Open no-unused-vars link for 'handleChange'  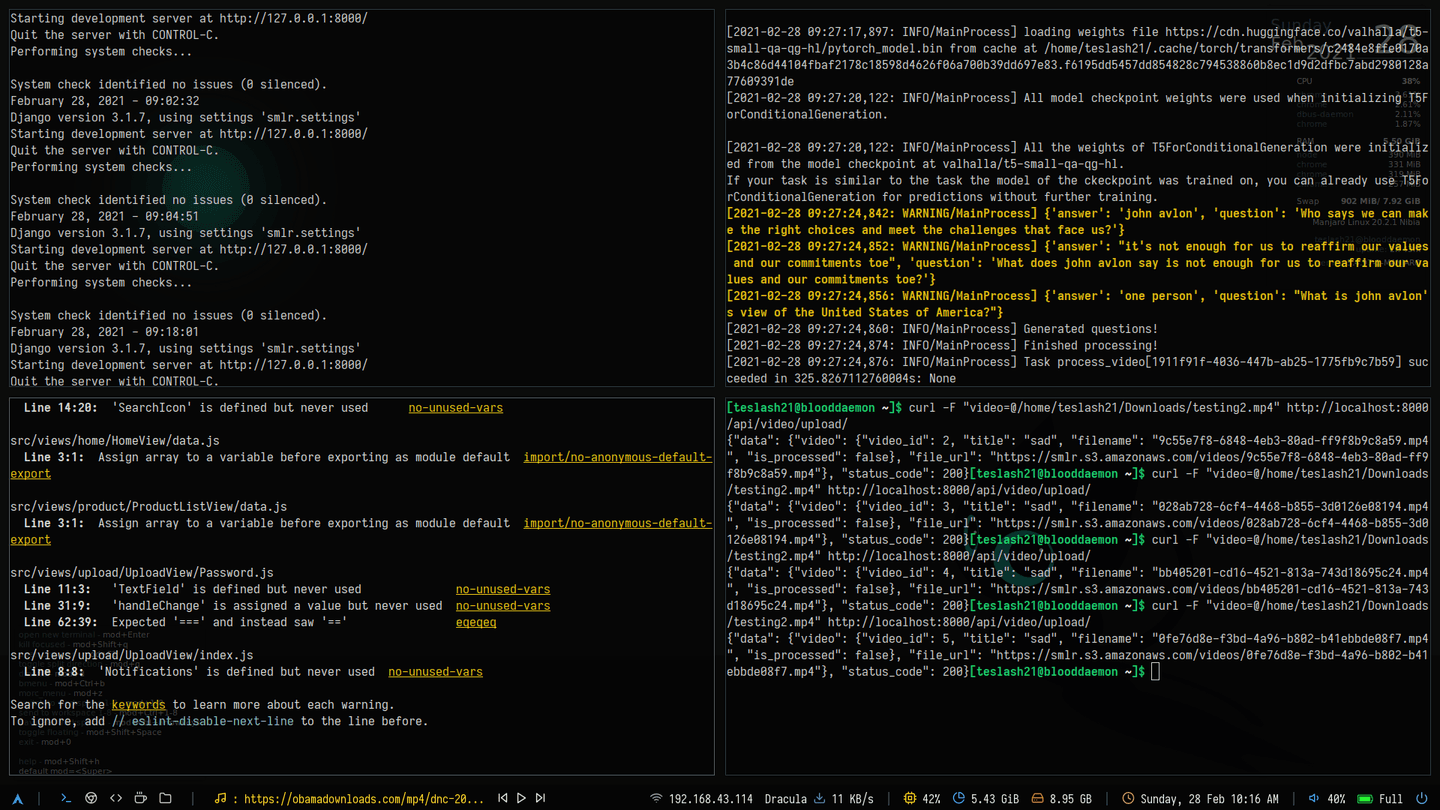pyautogui.click(x=503, y=606)
